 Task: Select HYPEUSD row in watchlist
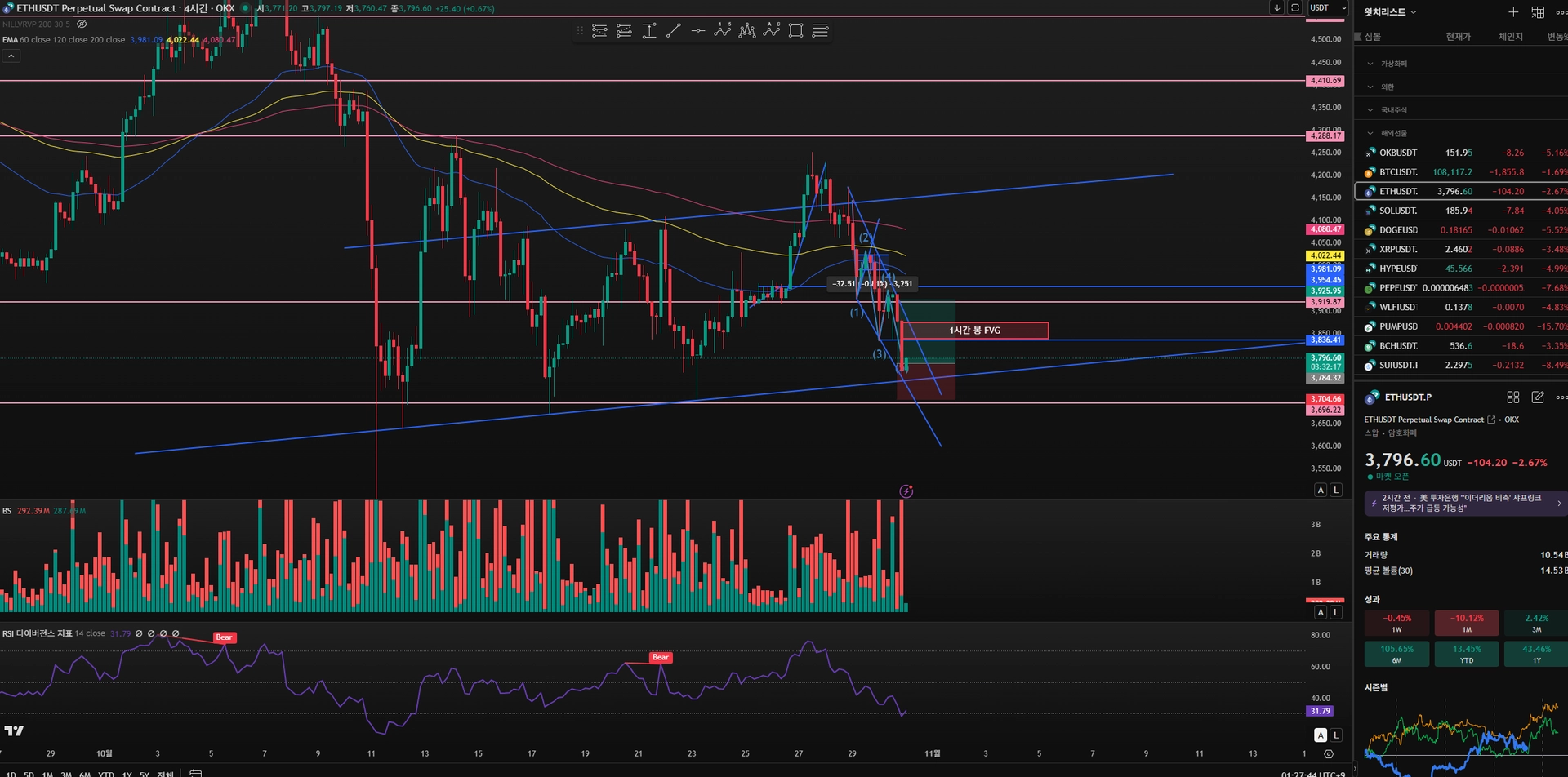pos(1461,269)
